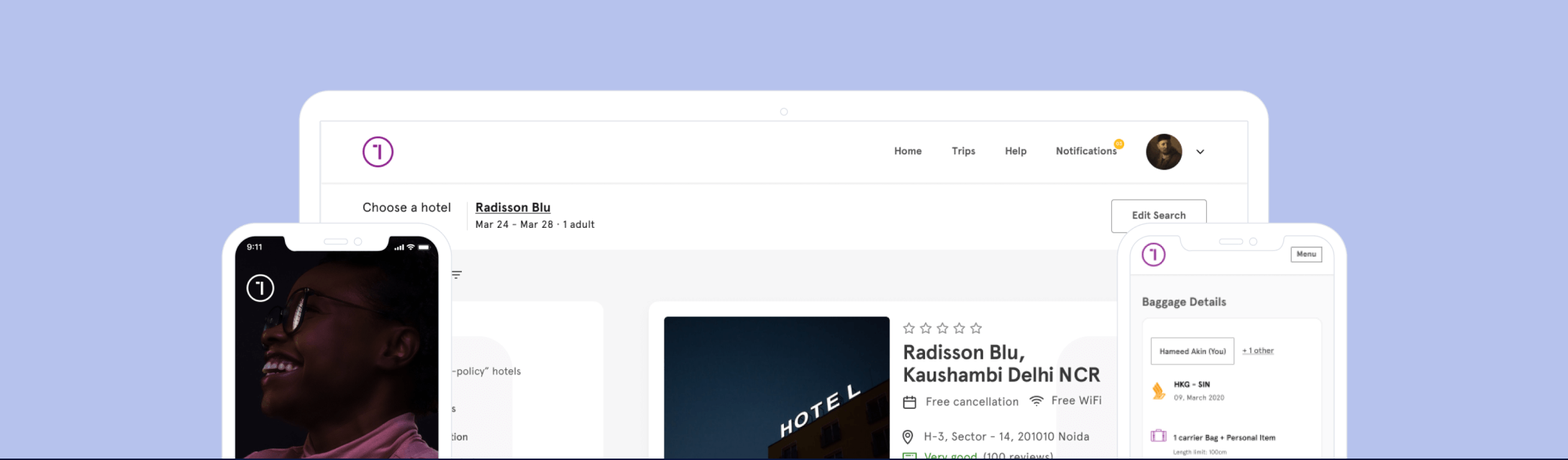This screenshot has width=1568, height=460.
Task: Open the Home menu item
Action: click(908, 151)
